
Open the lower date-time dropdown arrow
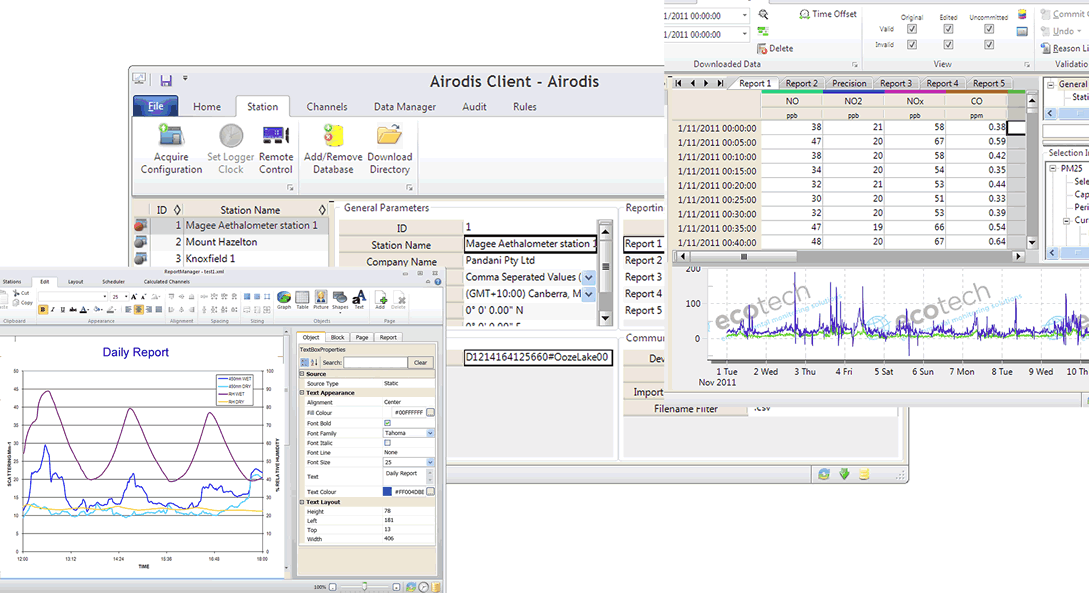coord(744,34)
